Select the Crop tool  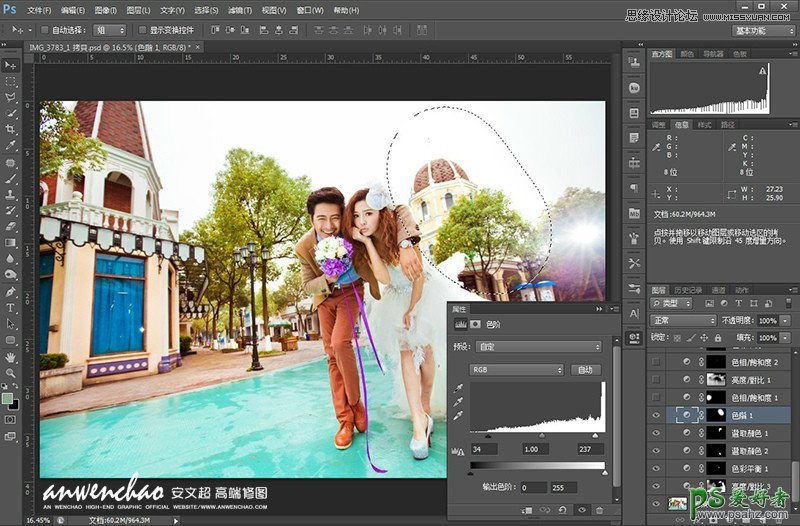(x=11, y=130)
